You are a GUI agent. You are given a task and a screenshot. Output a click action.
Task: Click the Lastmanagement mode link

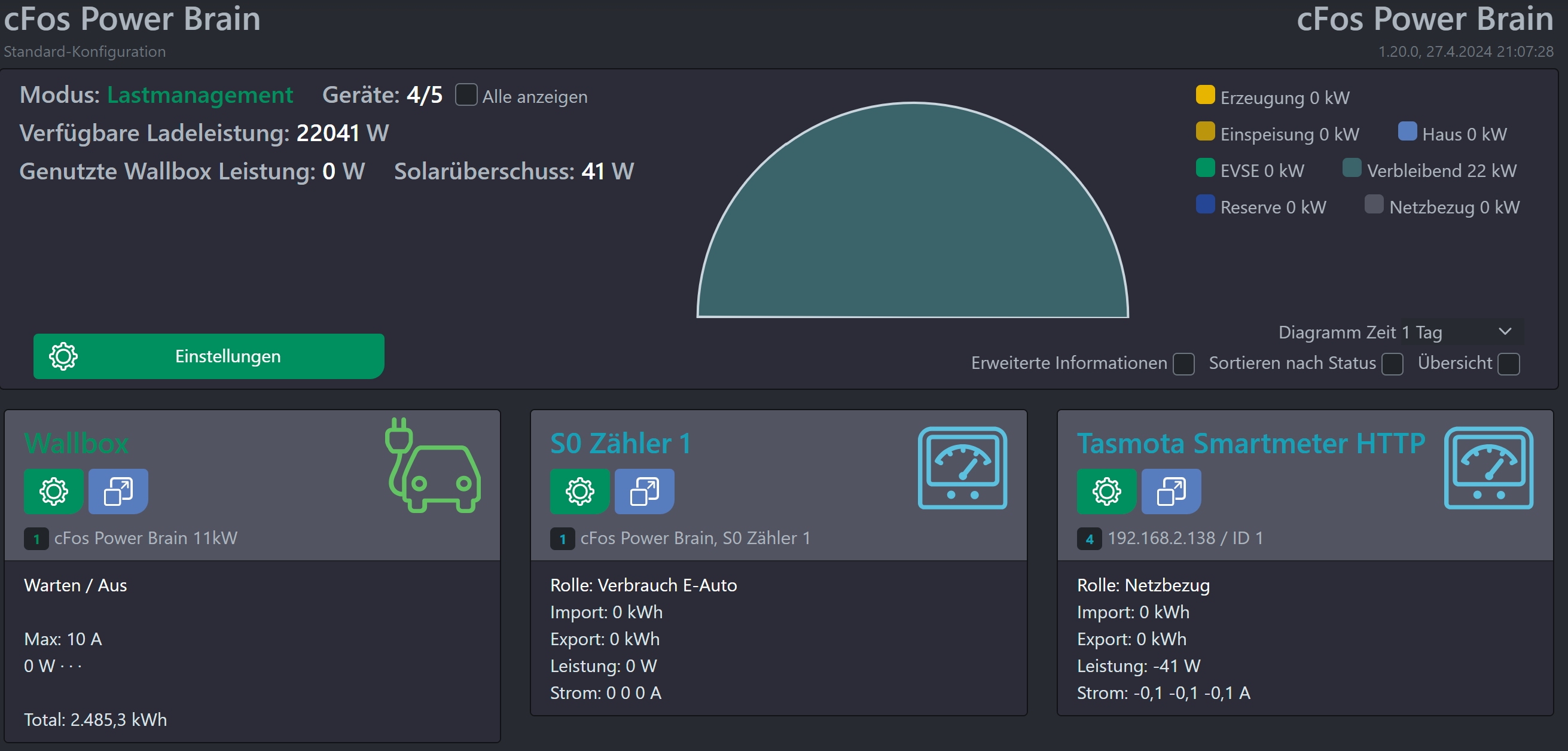click(x=200, y=95)
